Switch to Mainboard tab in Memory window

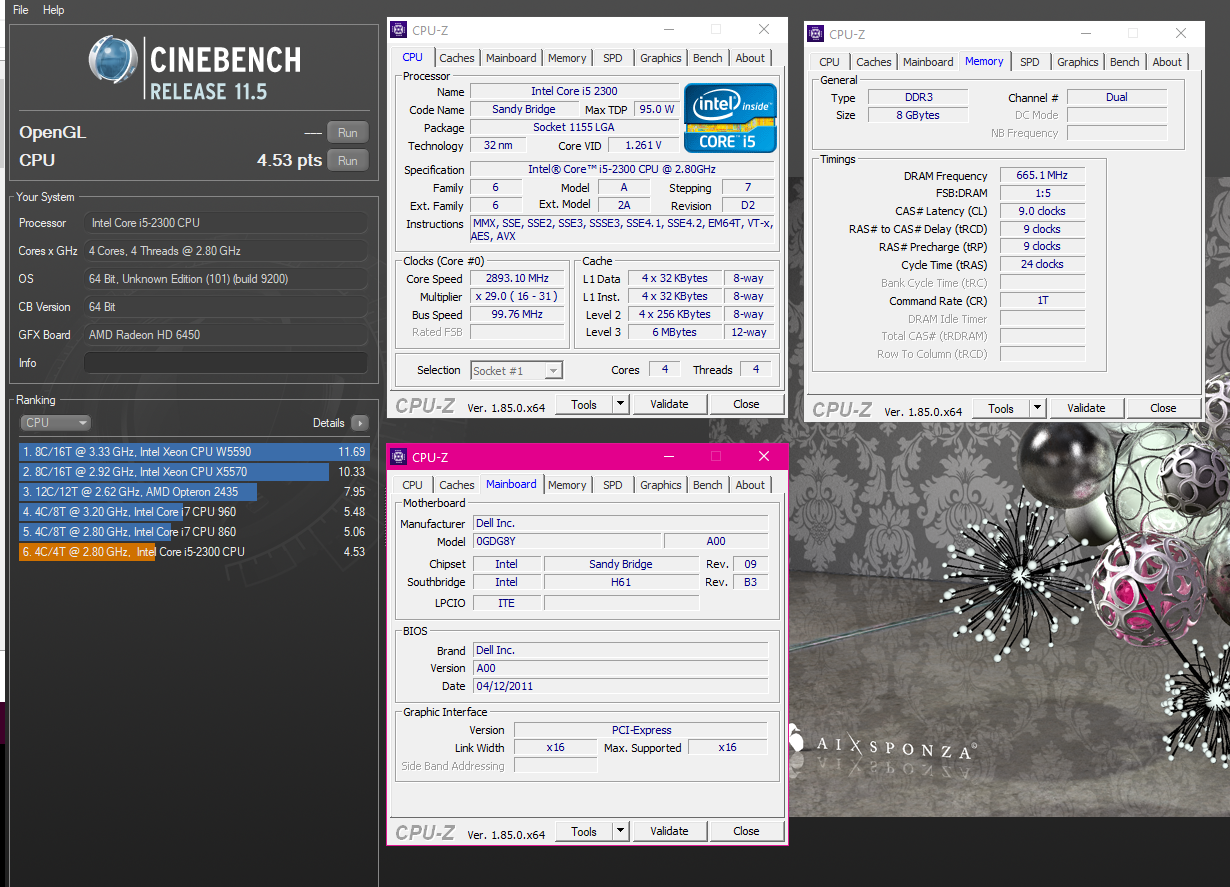click(x=928, y=62)
